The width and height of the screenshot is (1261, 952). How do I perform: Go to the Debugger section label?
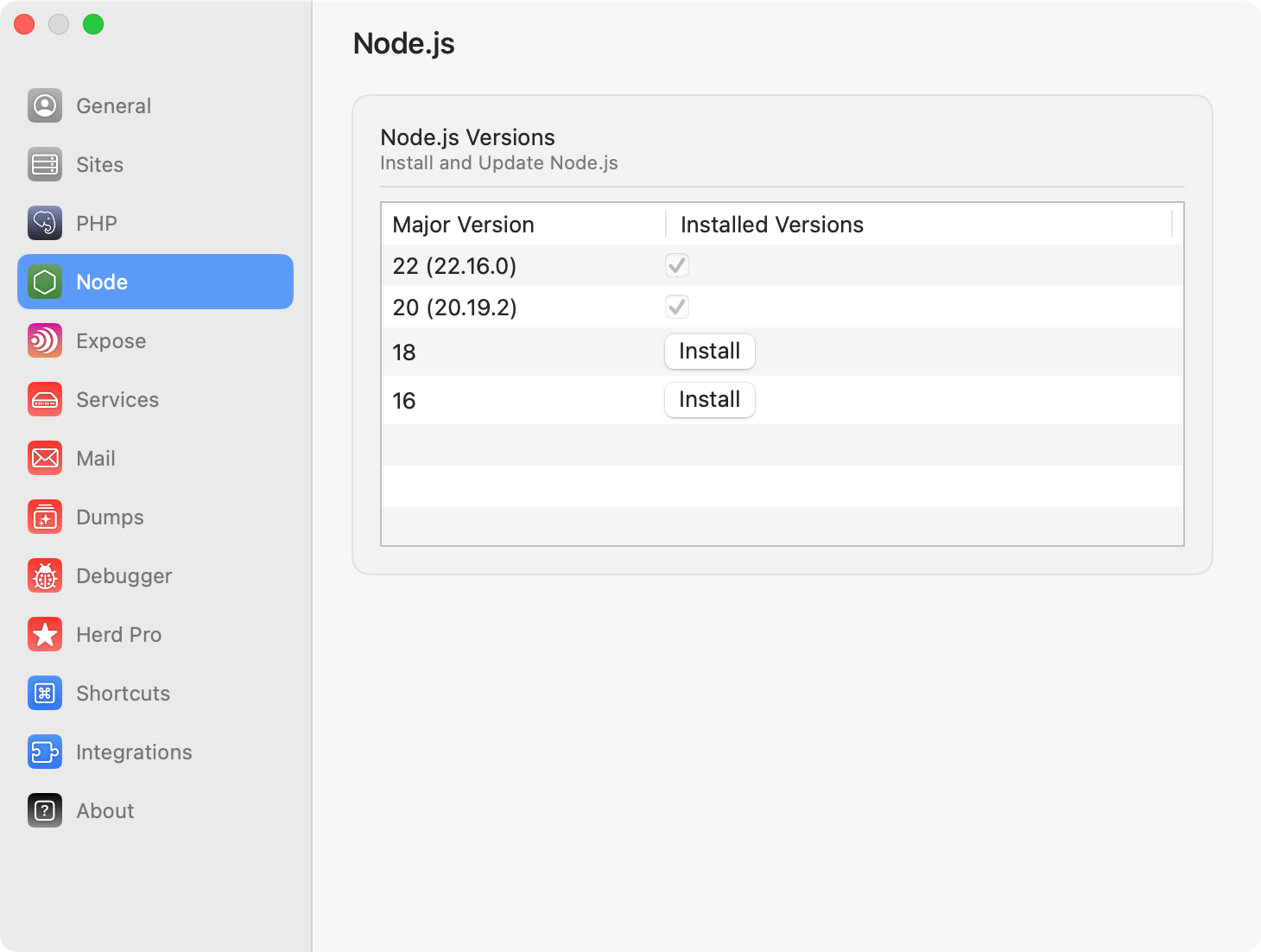coord(124,576)
